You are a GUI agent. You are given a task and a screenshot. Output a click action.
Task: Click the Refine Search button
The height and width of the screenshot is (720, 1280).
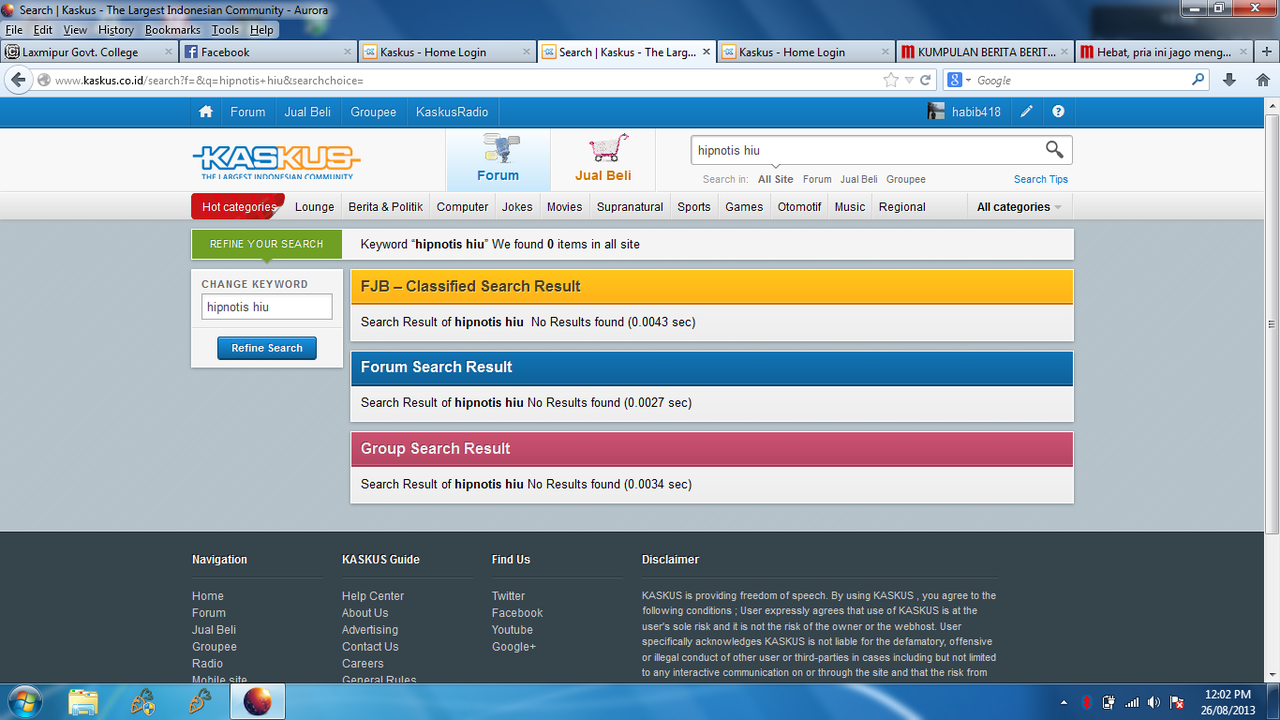(267, 348)
